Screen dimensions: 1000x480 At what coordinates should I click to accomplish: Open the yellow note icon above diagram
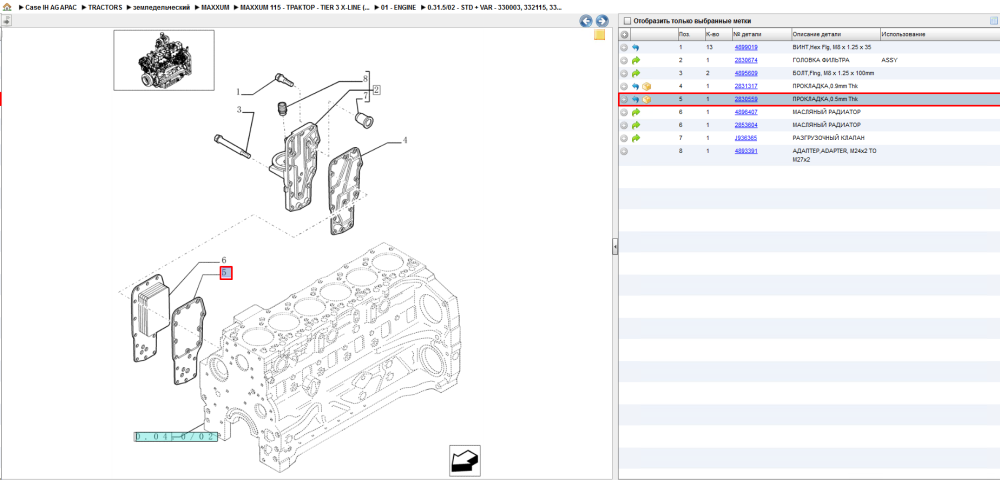point(599,36)
